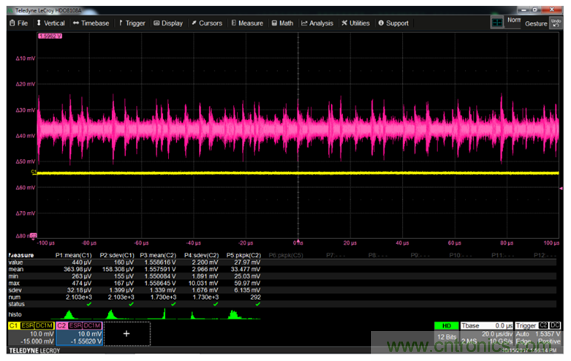Click the pink trigger level marker on right edge
The image size is (571, 361).
pyautogui.click(x=561, y=188)
